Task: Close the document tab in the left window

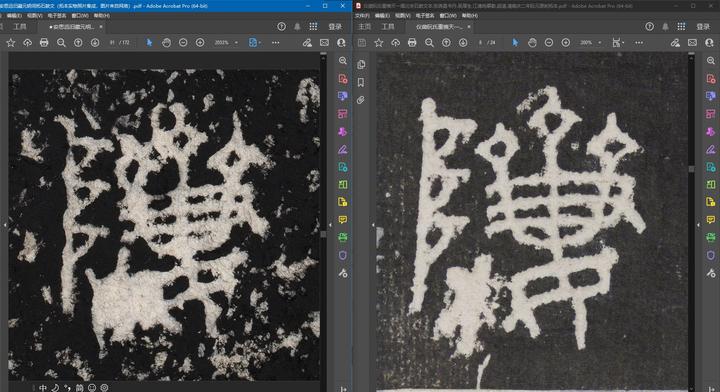Action: click(x=101, y=27)
